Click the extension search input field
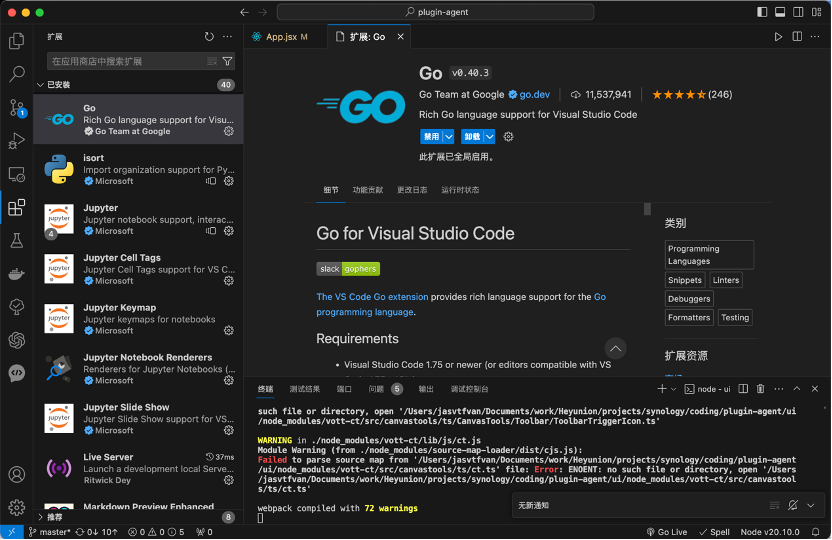 coord(128,62)
